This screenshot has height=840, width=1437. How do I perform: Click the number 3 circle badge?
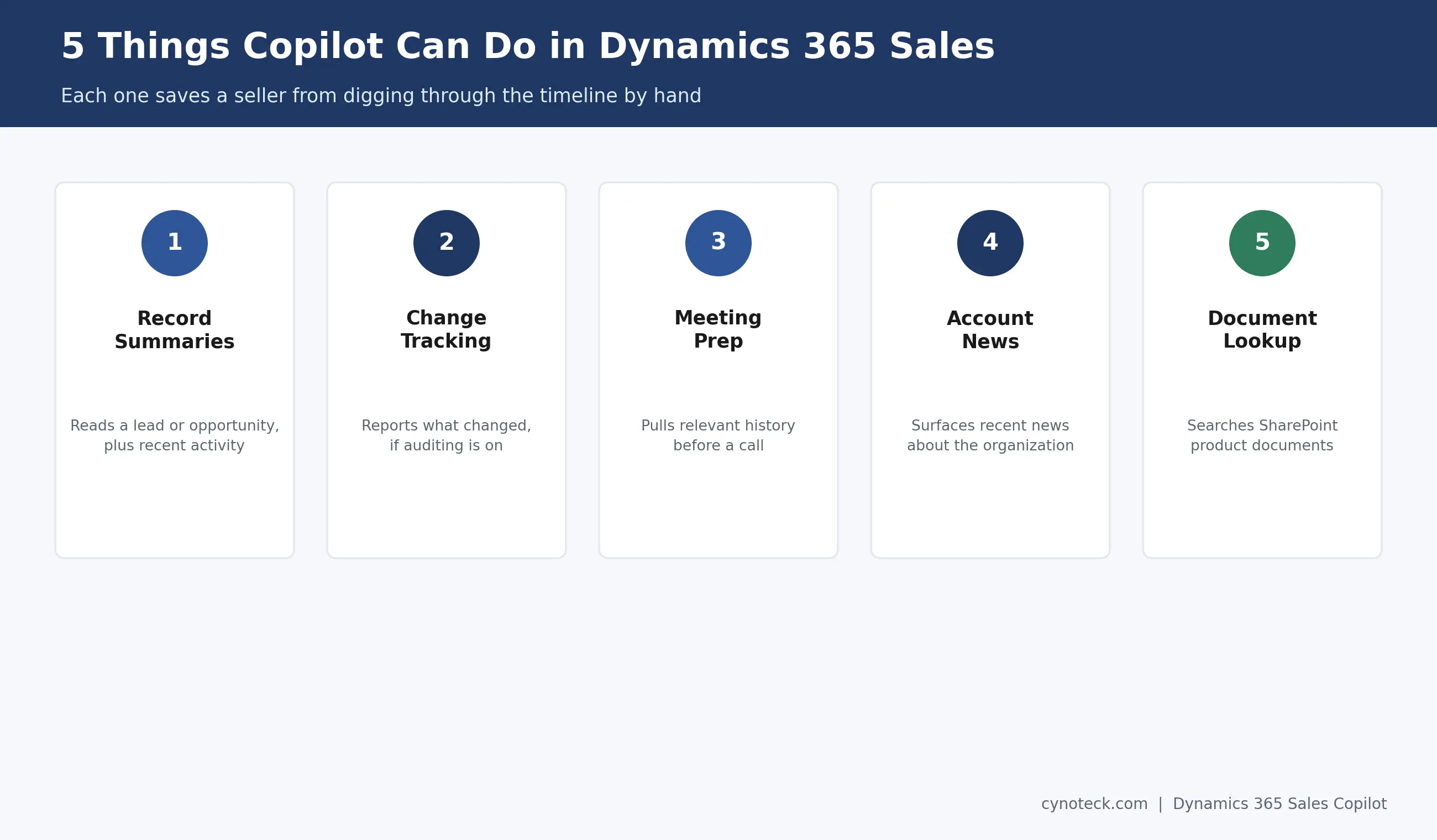coord(718,243)
